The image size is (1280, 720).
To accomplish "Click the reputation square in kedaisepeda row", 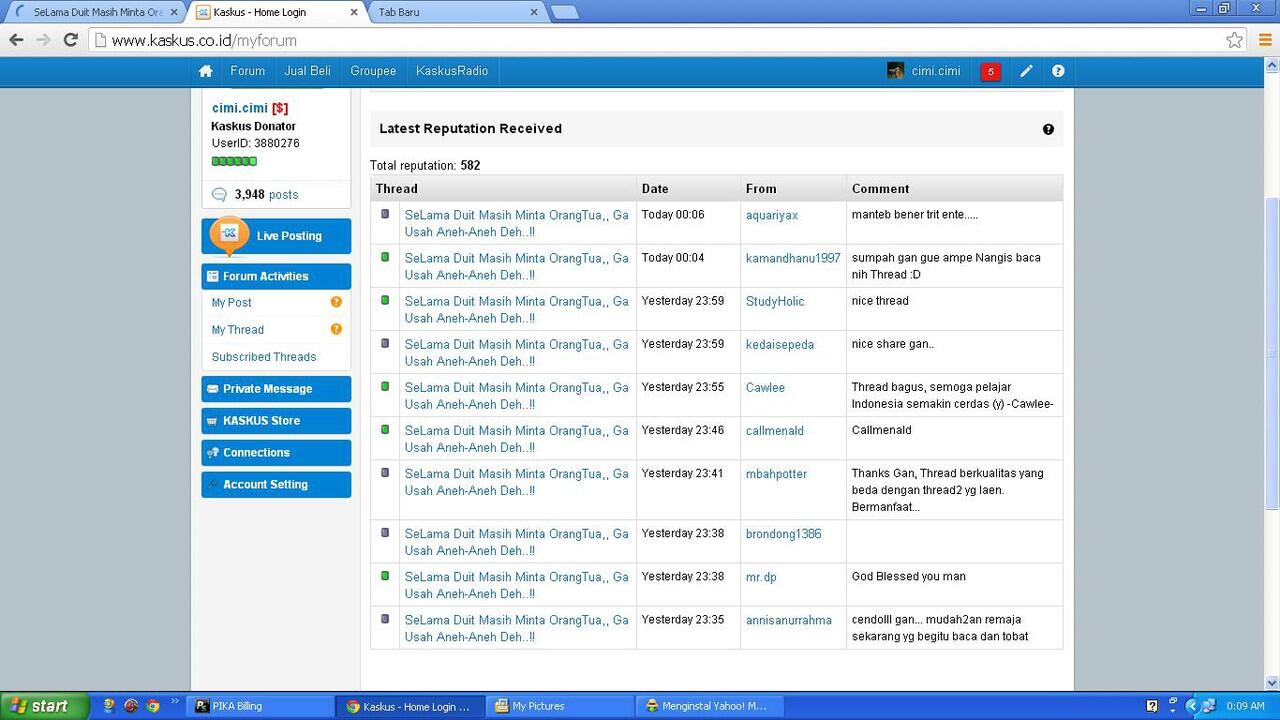I will coord(385,343).
